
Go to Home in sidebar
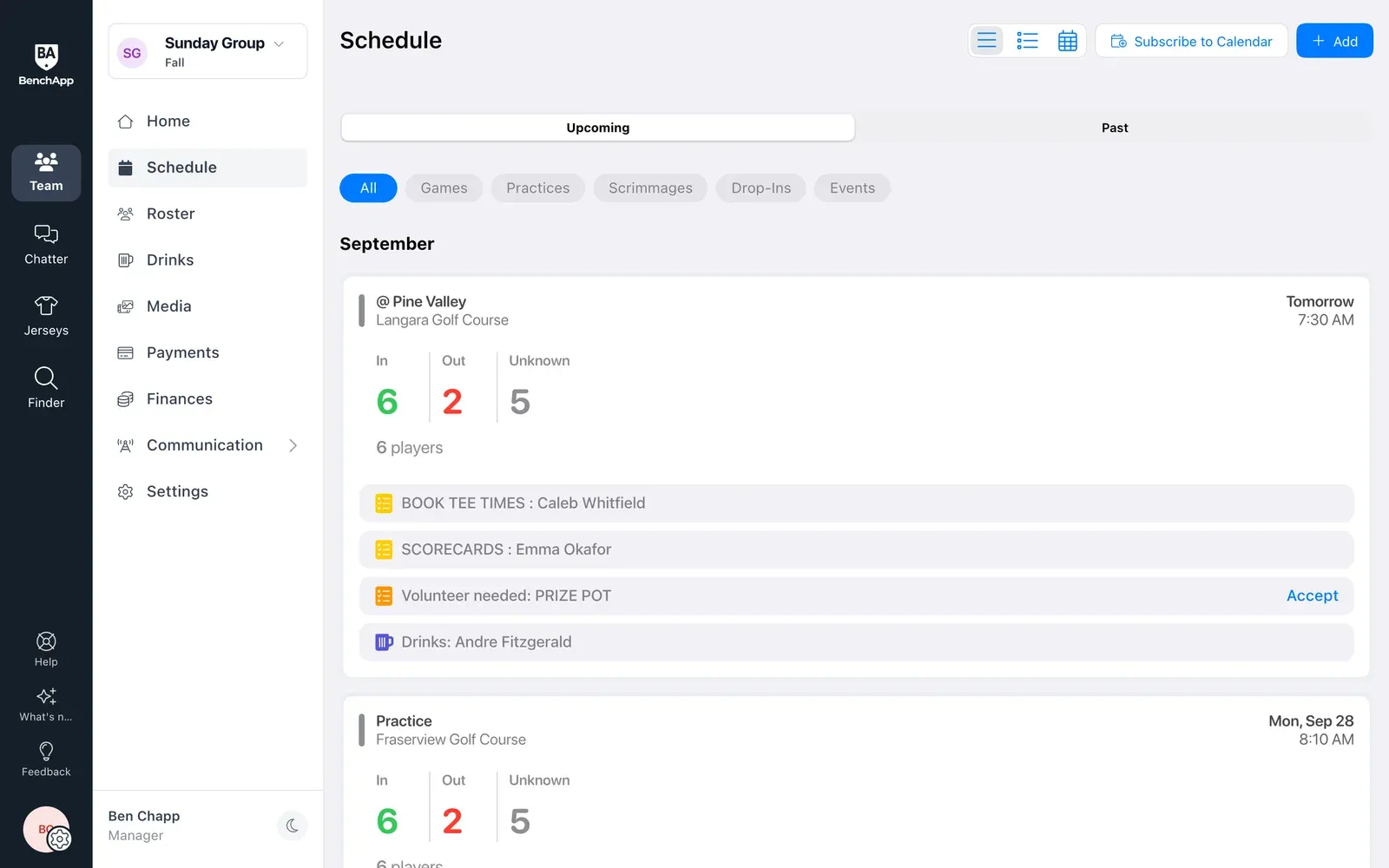[x=207, y=122]
